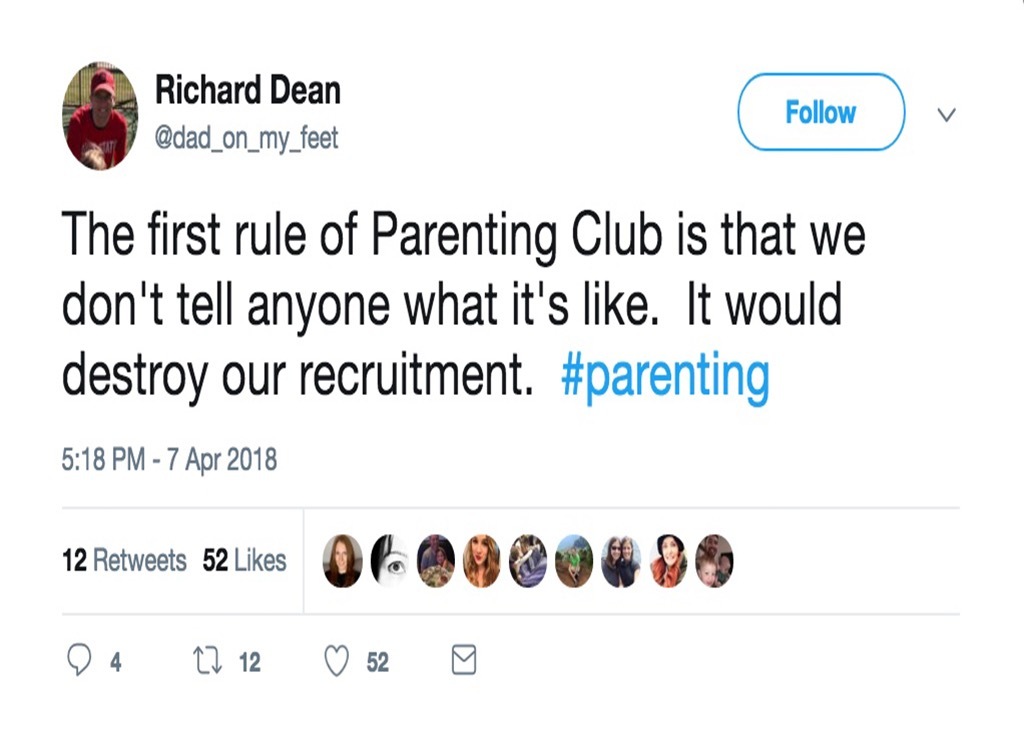The image size is (1024, 750).
Task: Expand more actions with the caret arrow
Action: click(946, 115)
